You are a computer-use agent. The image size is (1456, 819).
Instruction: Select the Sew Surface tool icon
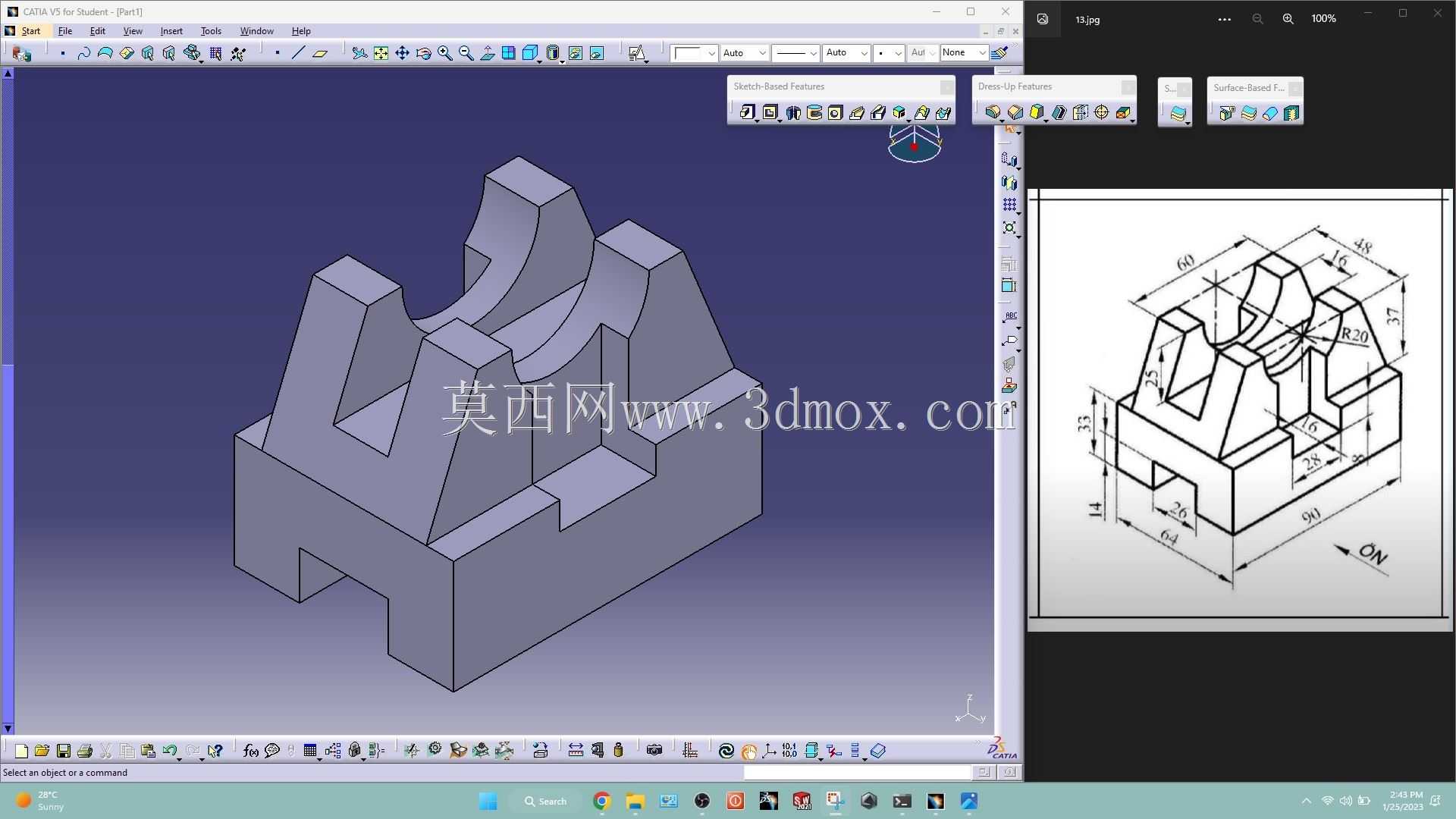pyautogui.click(x=1291, y=113)
